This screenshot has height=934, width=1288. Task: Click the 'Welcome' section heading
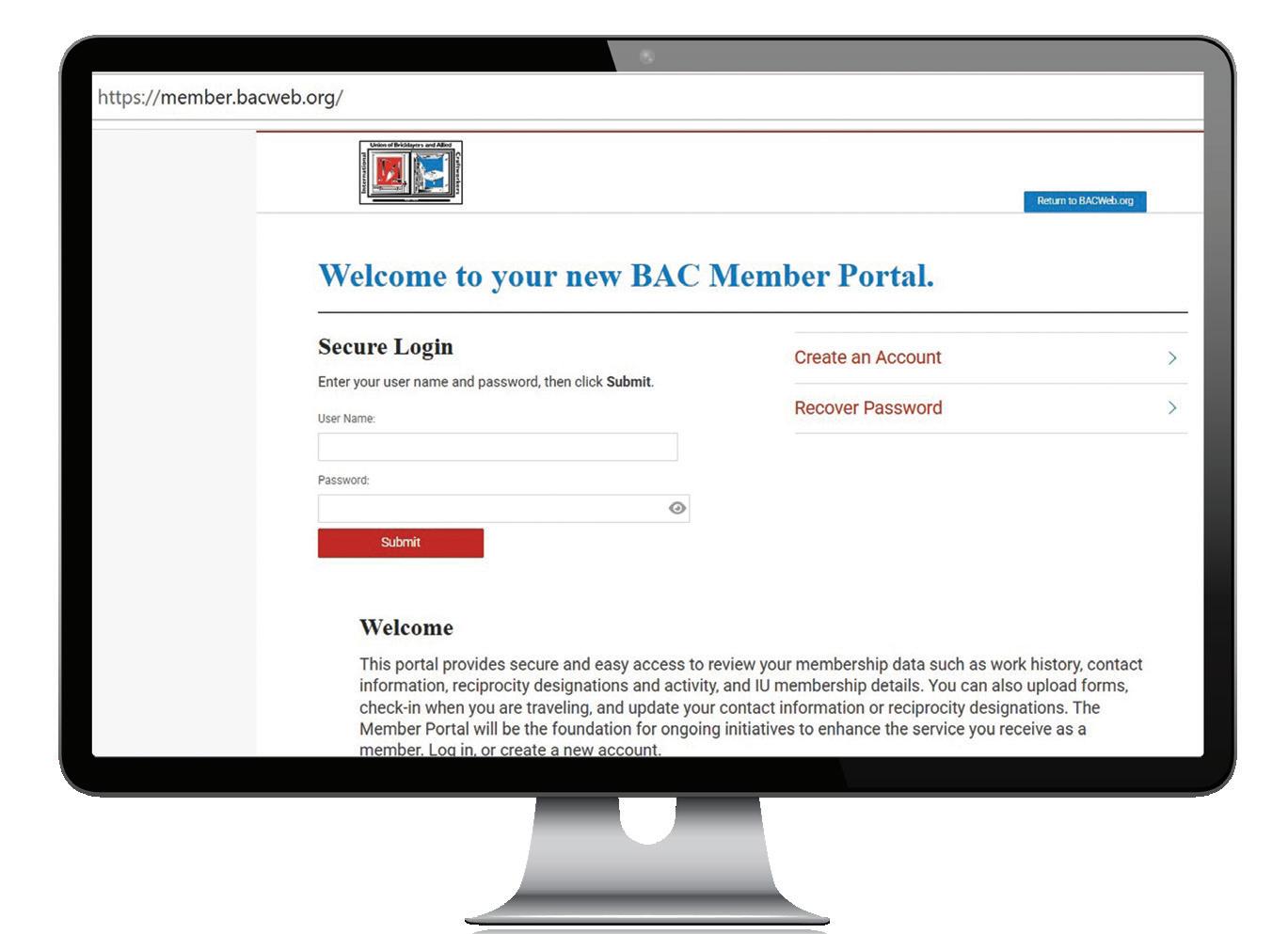tap(406, 627)
